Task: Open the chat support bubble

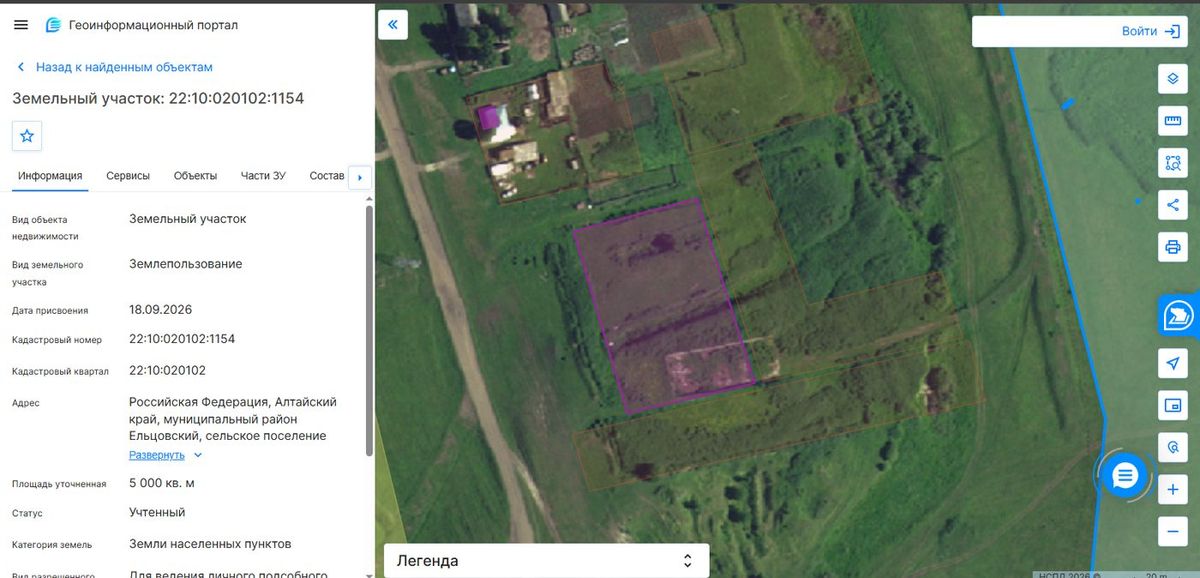Action: coord(1125,475)
